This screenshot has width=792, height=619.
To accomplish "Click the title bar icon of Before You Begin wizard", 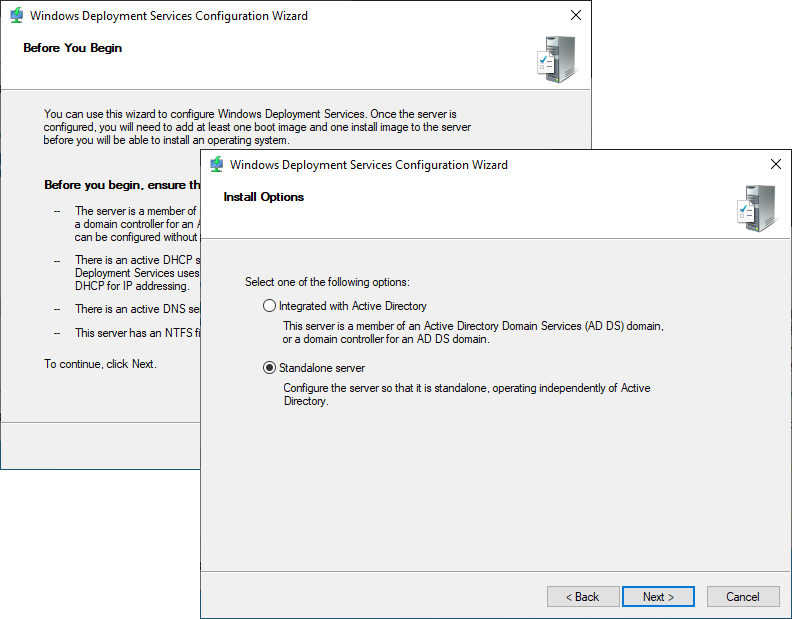I will (x=17, y=15).
